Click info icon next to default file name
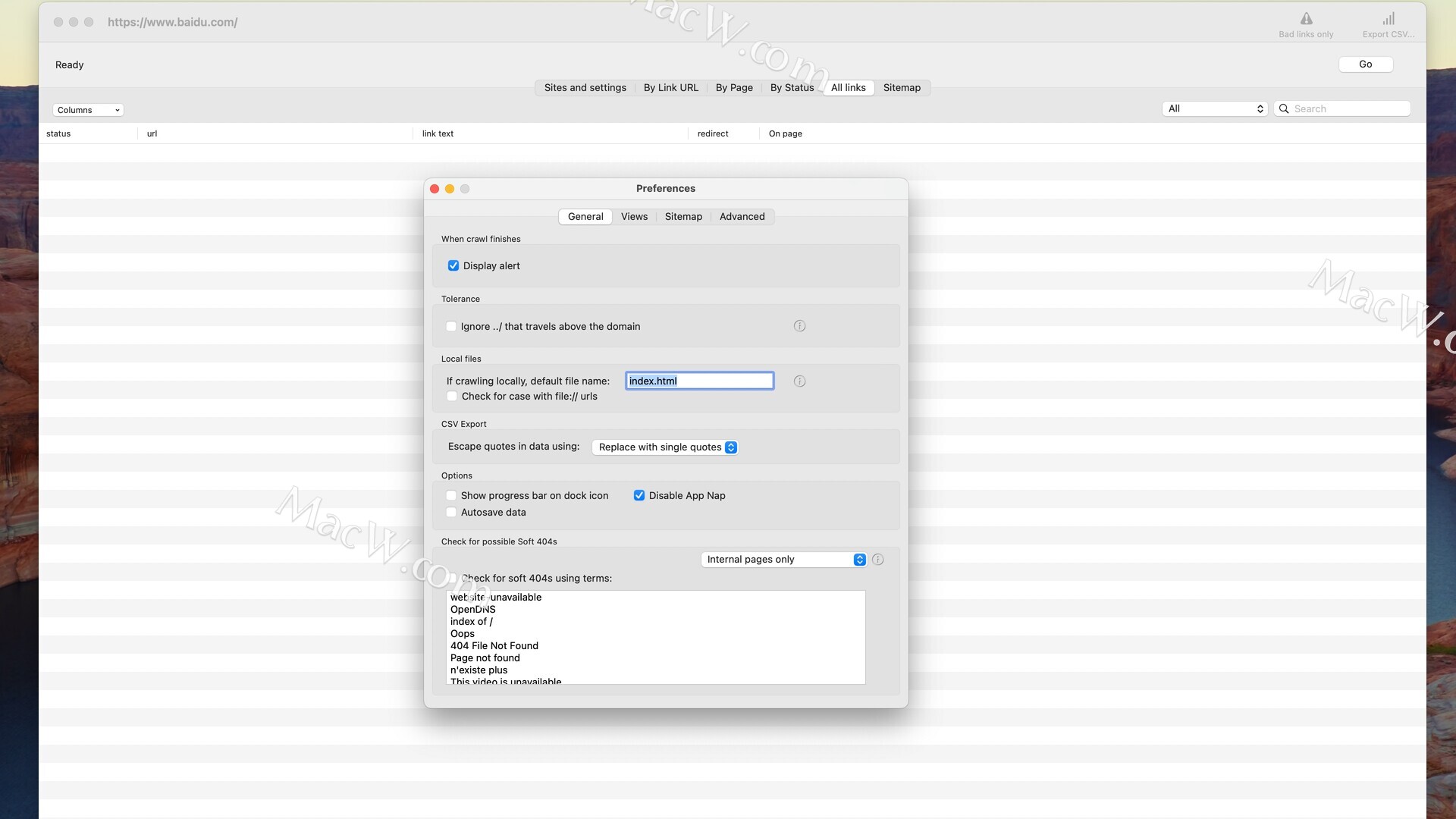 (799, 381)
